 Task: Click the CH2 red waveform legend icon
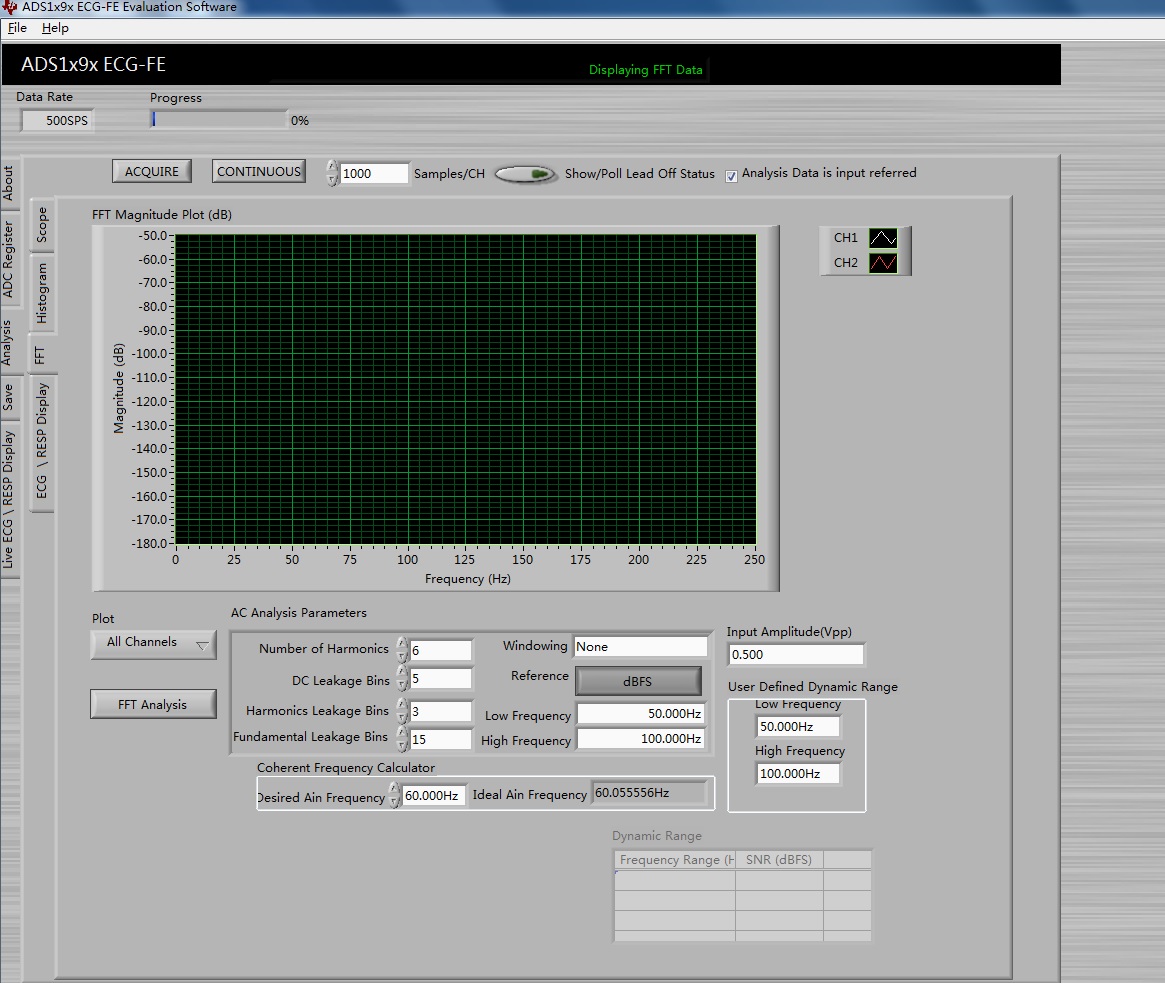coord(882,263)
